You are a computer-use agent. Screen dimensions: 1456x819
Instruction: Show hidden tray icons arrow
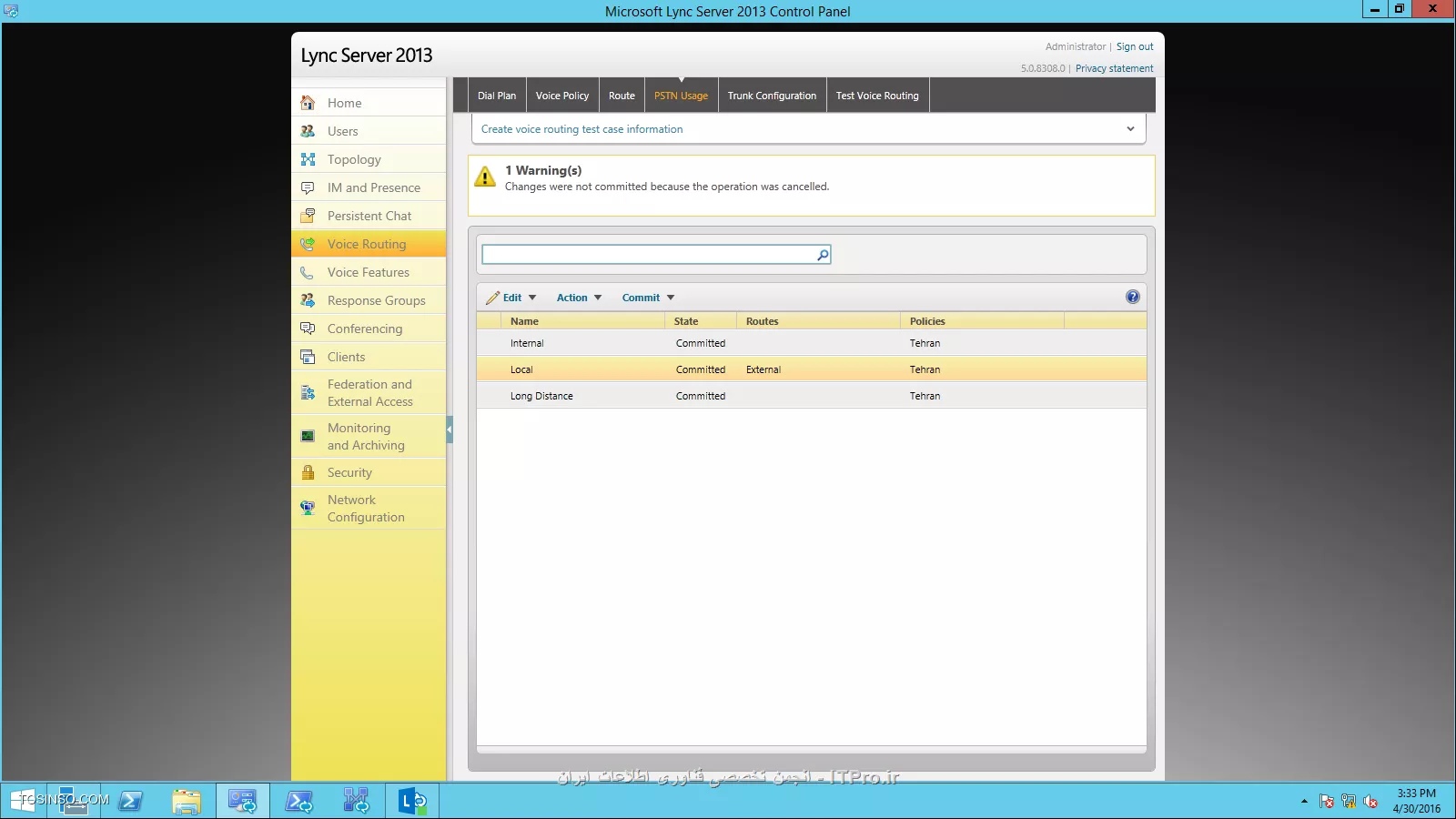pos(1304,802)
